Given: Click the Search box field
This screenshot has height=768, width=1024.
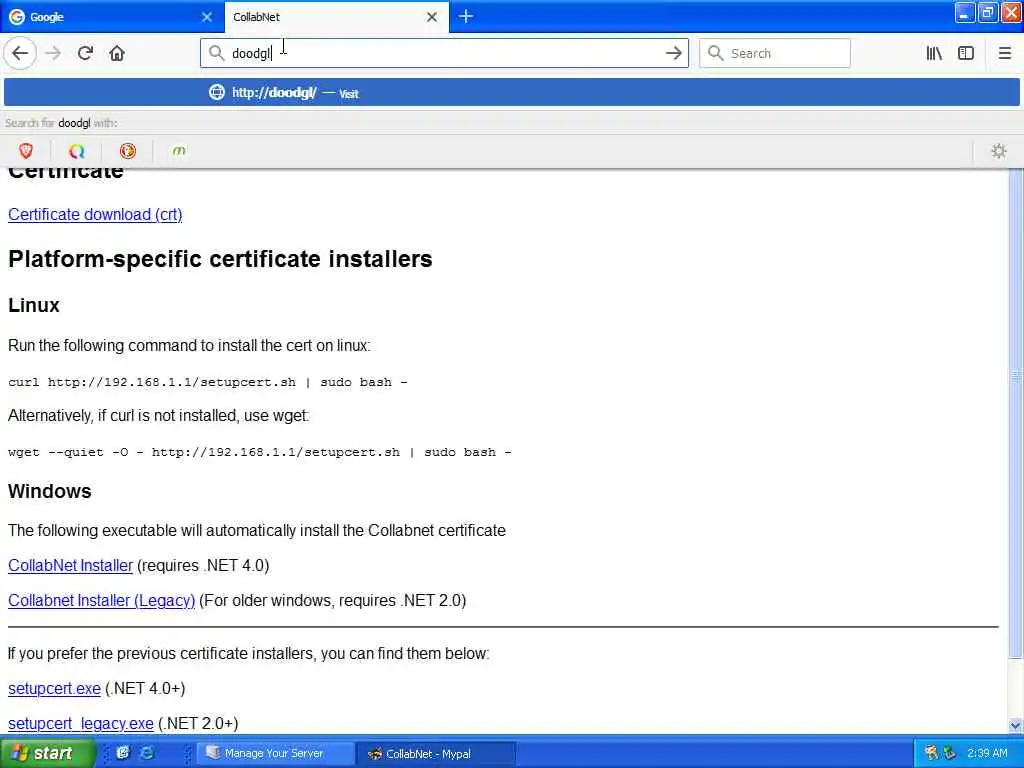Looking at the screenshot, I should 775,53.
